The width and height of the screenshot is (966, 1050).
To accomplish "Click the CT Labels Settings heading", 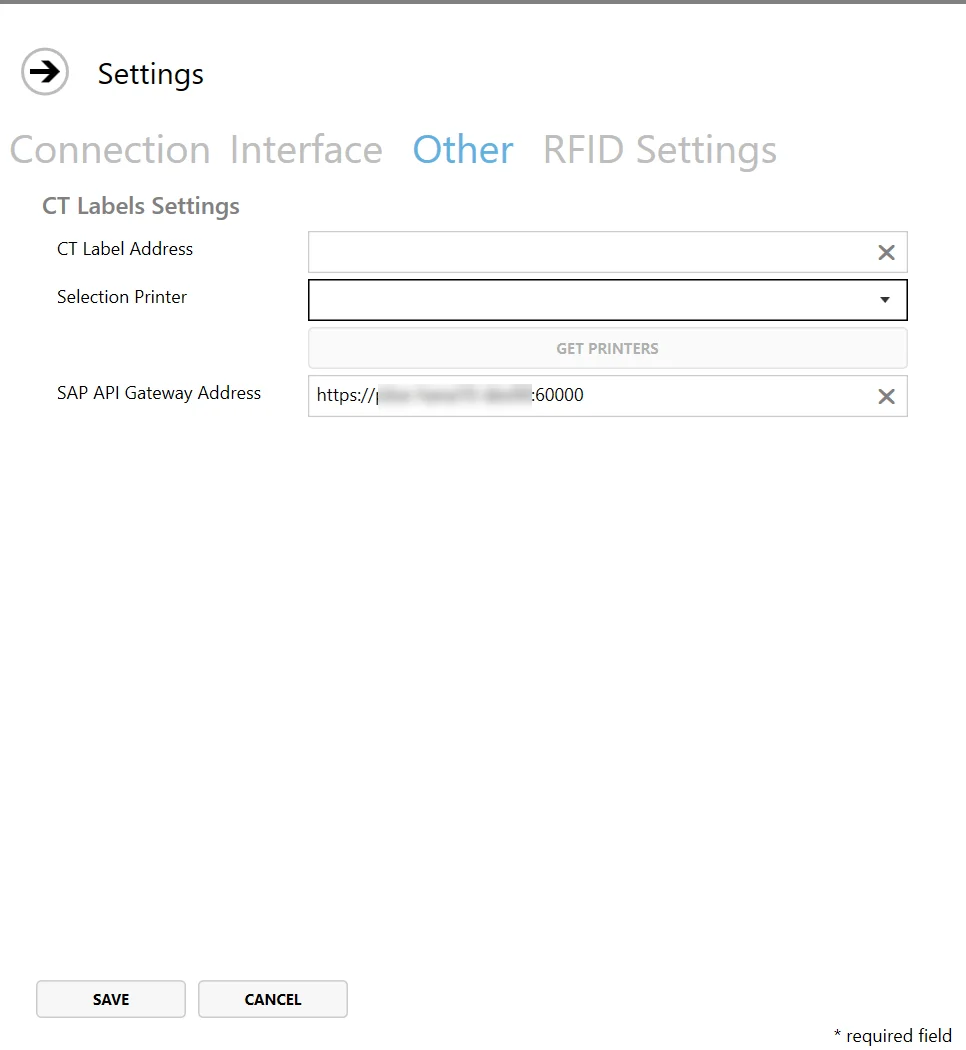I will 140,206.
